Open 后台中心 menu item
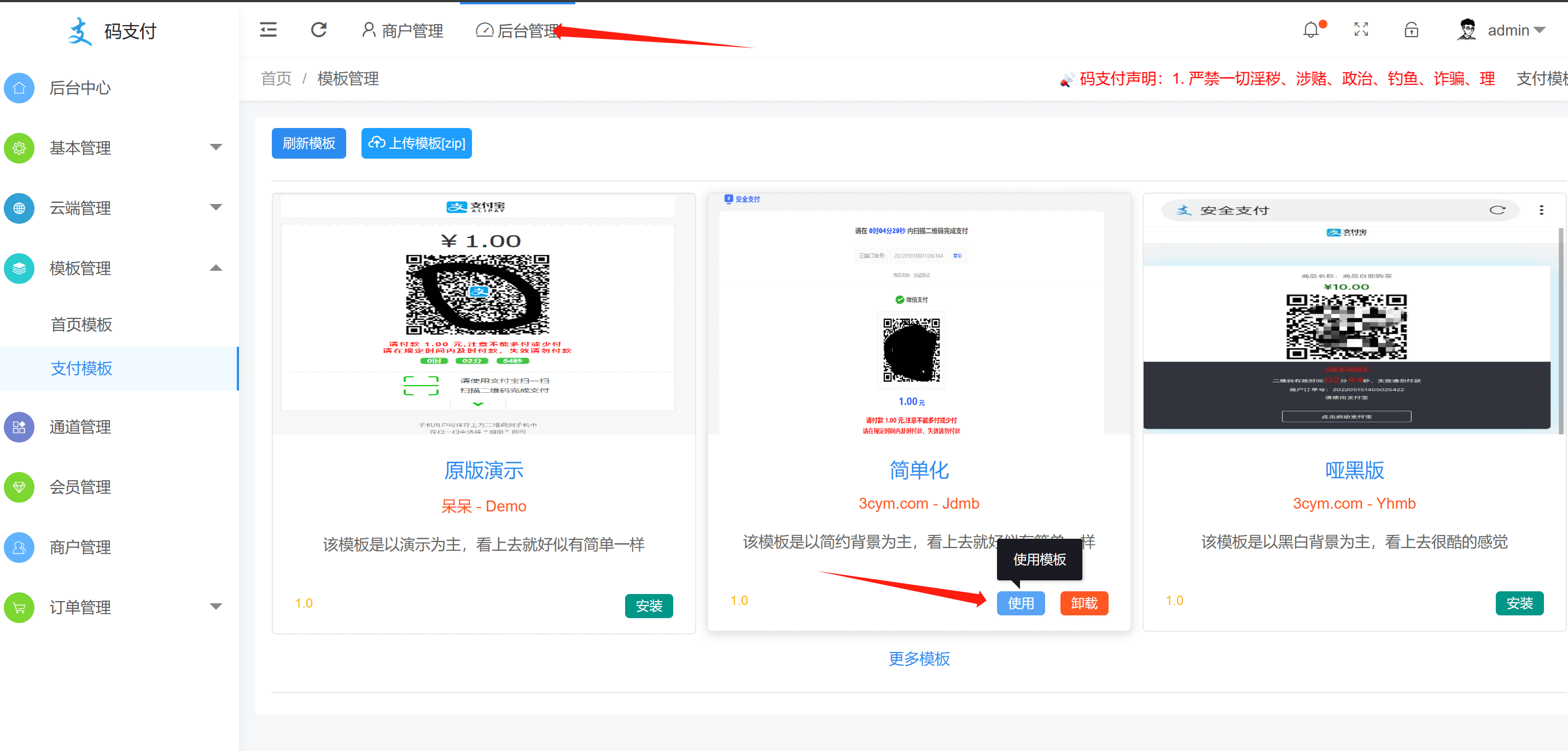Image resolution: width=1568 pixels, height=751 pixels. click(x=80, y=88)
